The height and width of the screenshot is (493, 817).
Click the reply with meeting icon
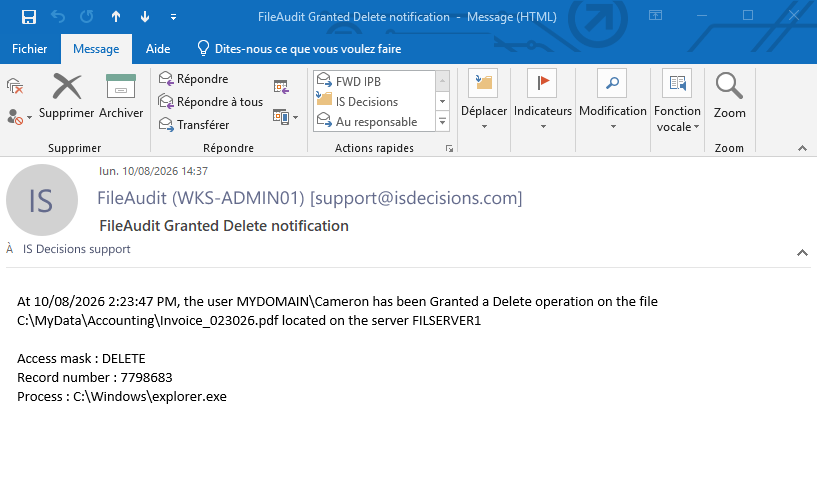[281, 87]
